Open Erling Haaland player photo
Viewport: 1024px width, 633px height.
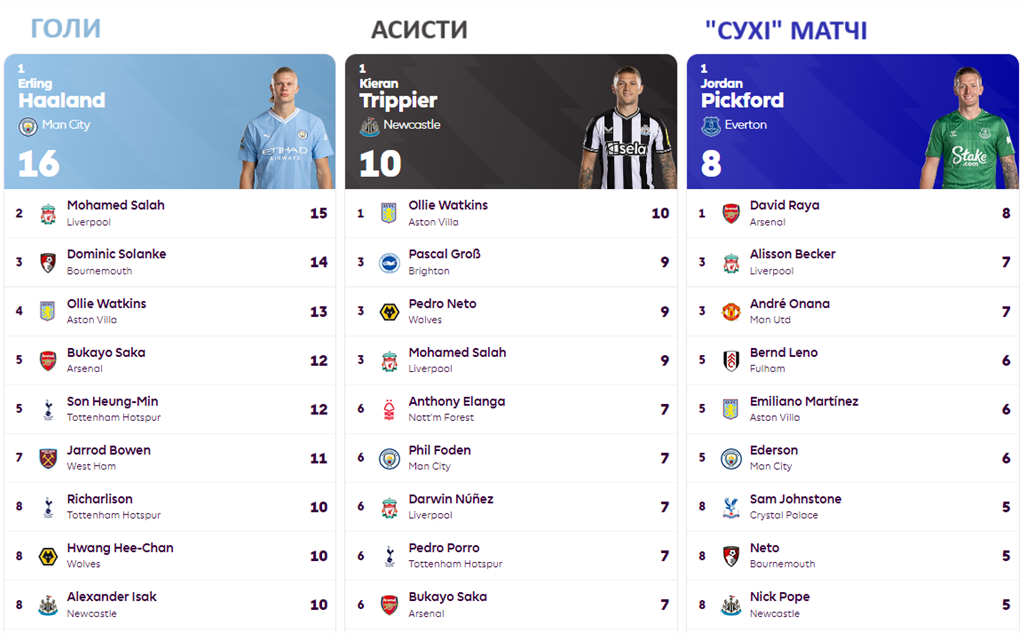point(286,128)
